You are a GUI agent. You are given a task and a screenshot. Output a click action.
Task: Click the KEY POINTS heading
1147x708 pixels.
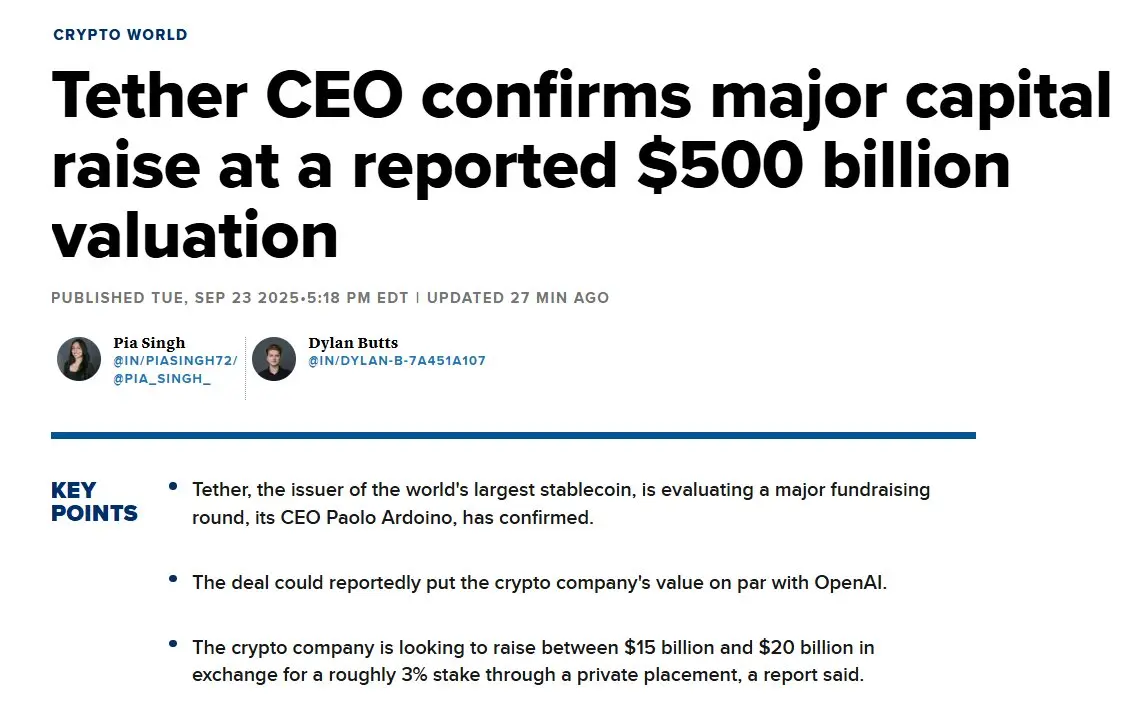[x=94, y=502]
